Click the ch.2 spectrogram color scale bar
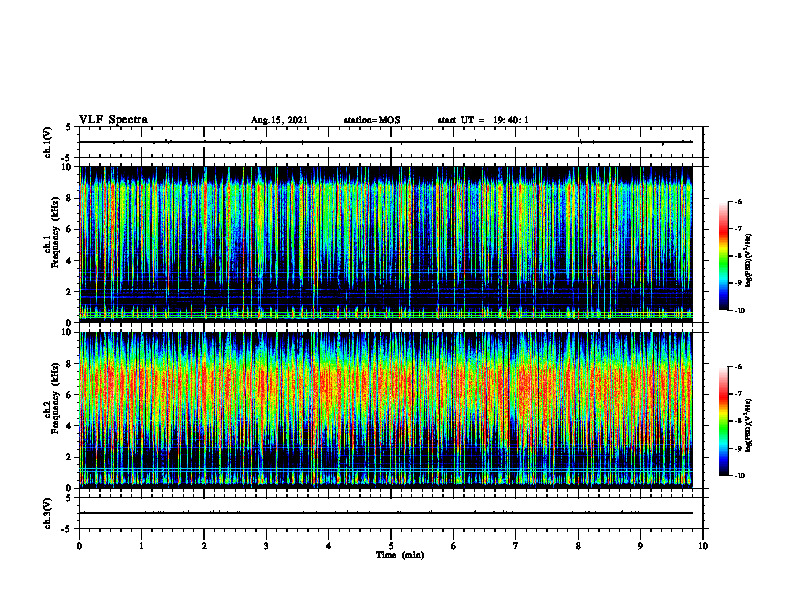792x612 pixels. point(723,421)
